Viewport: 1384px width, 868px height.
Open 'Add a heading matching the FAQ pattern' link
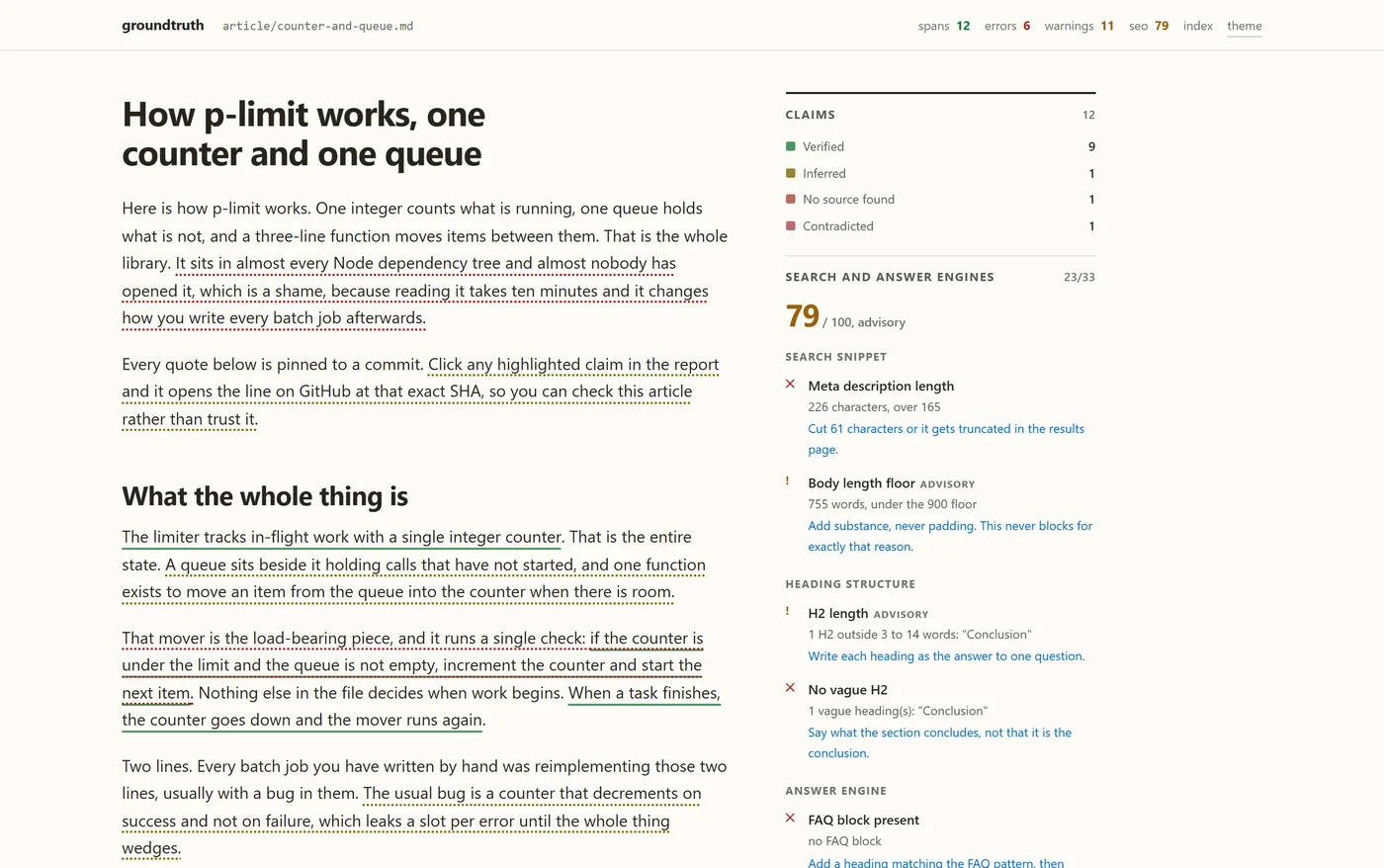coord(935,862)
